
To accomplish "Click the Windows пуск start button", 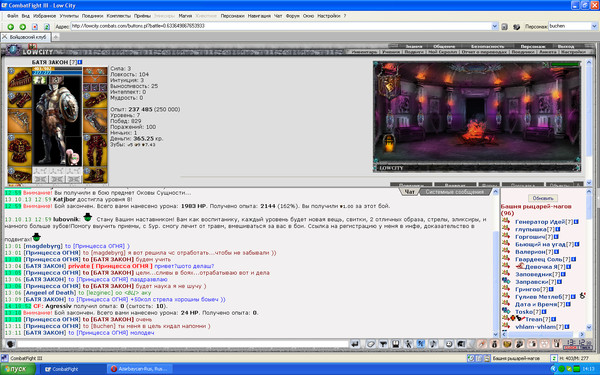I will click(18, 369).
